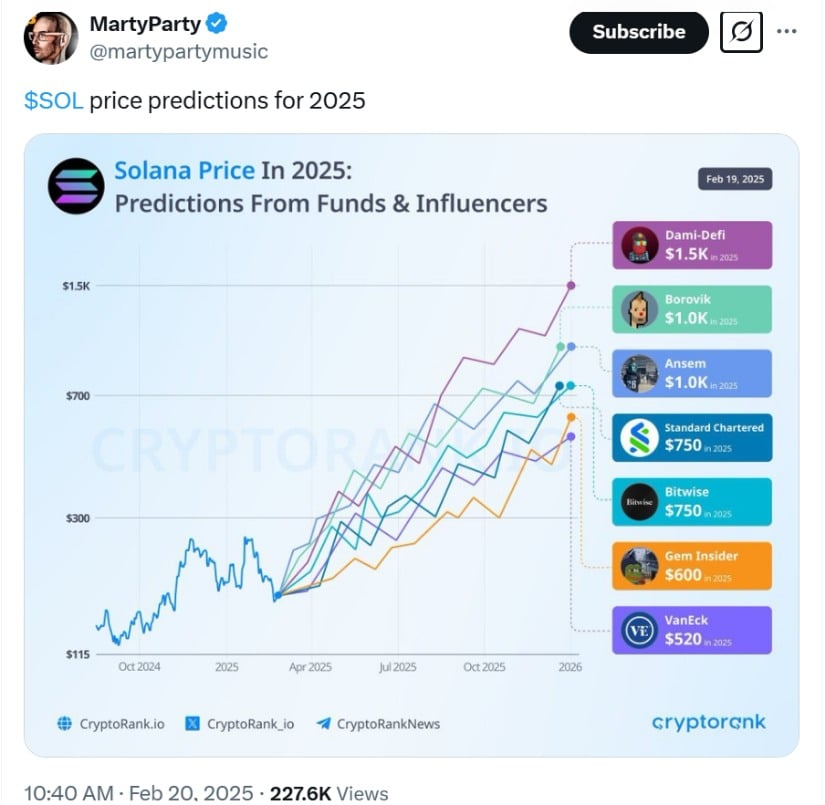The height and width of the screenshot is (805, 825).
Task: Click the Standard Chartered logo icon
Action: 639,438
